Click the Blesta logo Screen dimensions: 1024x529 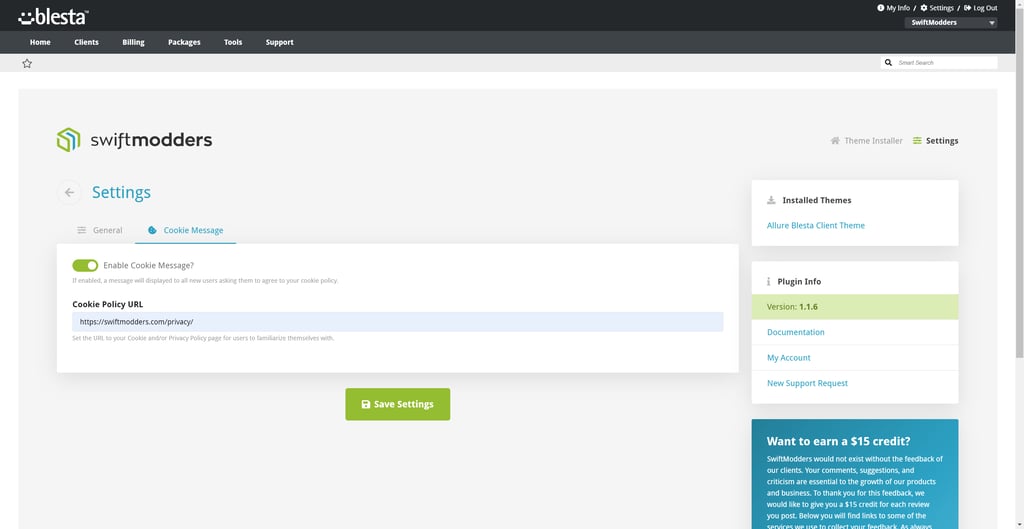click(53, 17)
